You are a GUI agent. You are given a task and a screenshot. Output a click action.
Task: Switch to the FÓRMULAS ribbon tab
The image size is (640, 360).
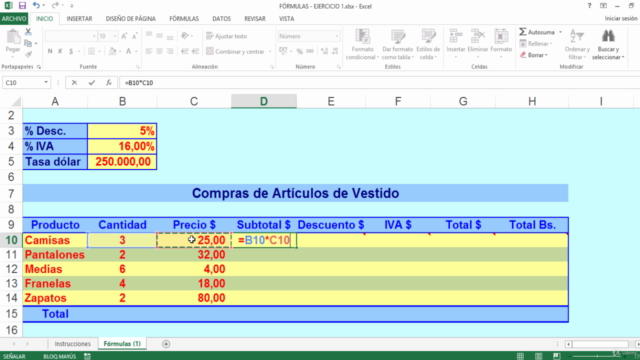184,19
